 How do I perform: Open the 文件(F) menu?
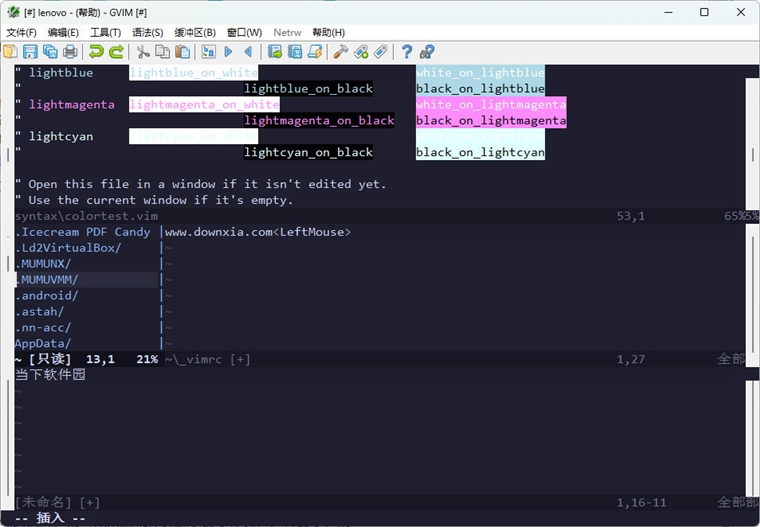click(x=21, y=32)
